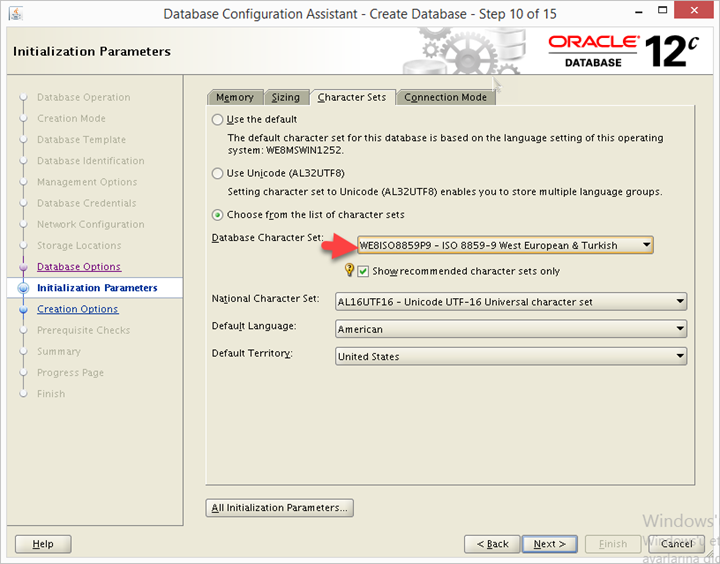This screenshot has height=564, width=720.
Task: Click the Database Character Set label
Action: click(267, 237)
